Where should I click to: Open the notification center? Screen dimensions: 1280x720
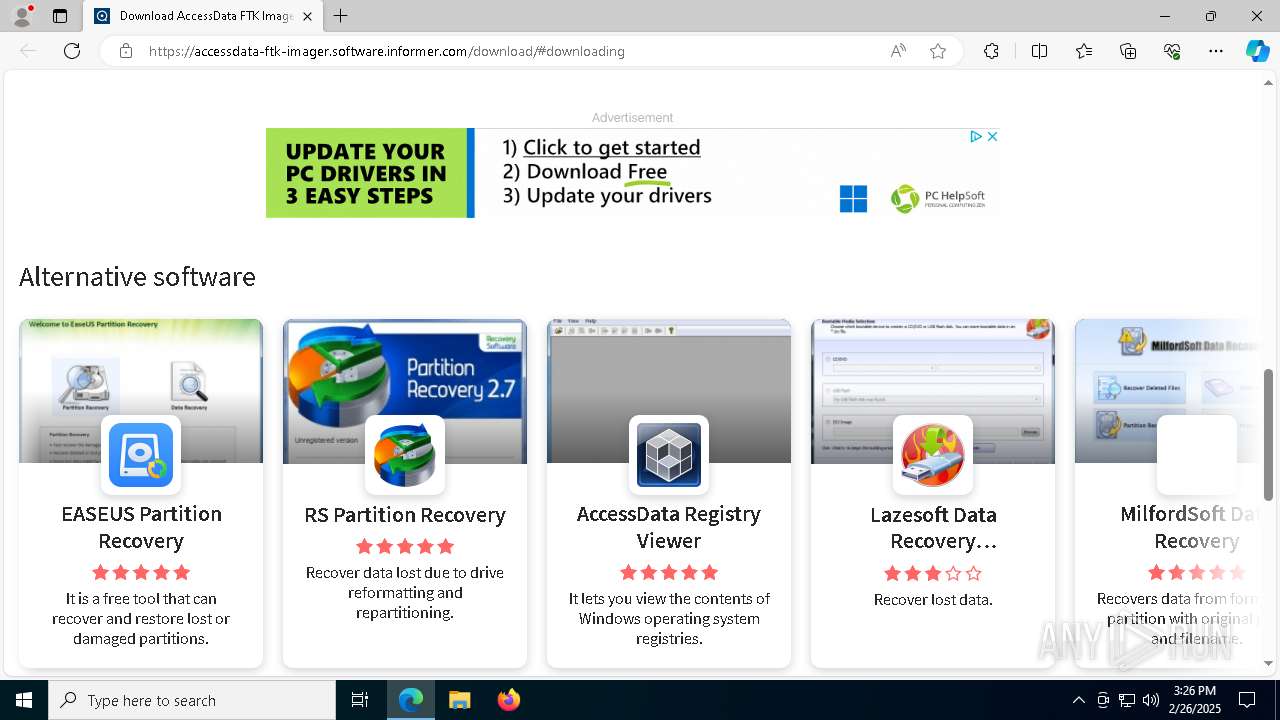[1248, 700]
